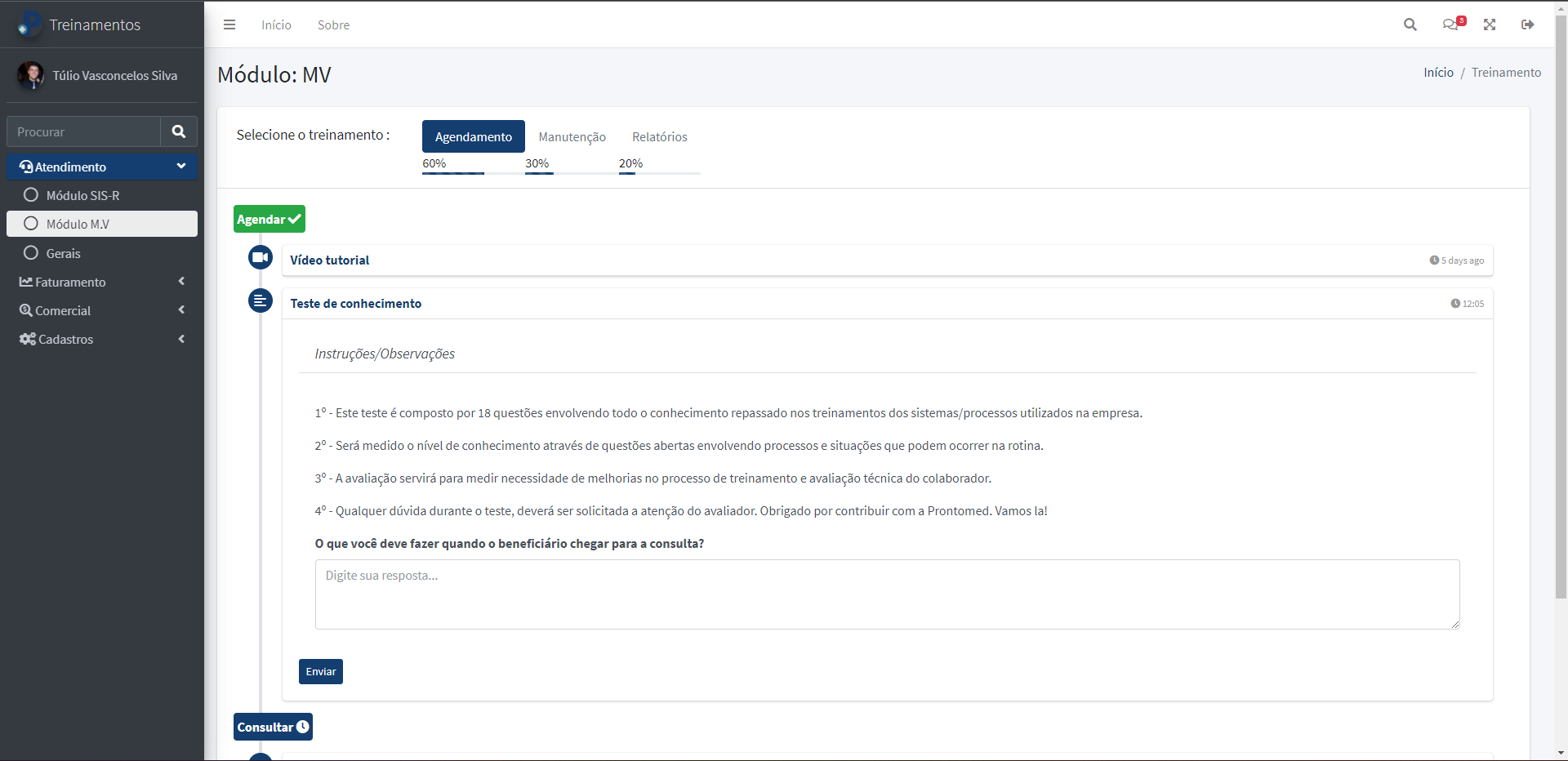Viewport: 1568px width, 761px height.
Task: Open the messages icon showing 3 notifications
Action: point(1452,24)
